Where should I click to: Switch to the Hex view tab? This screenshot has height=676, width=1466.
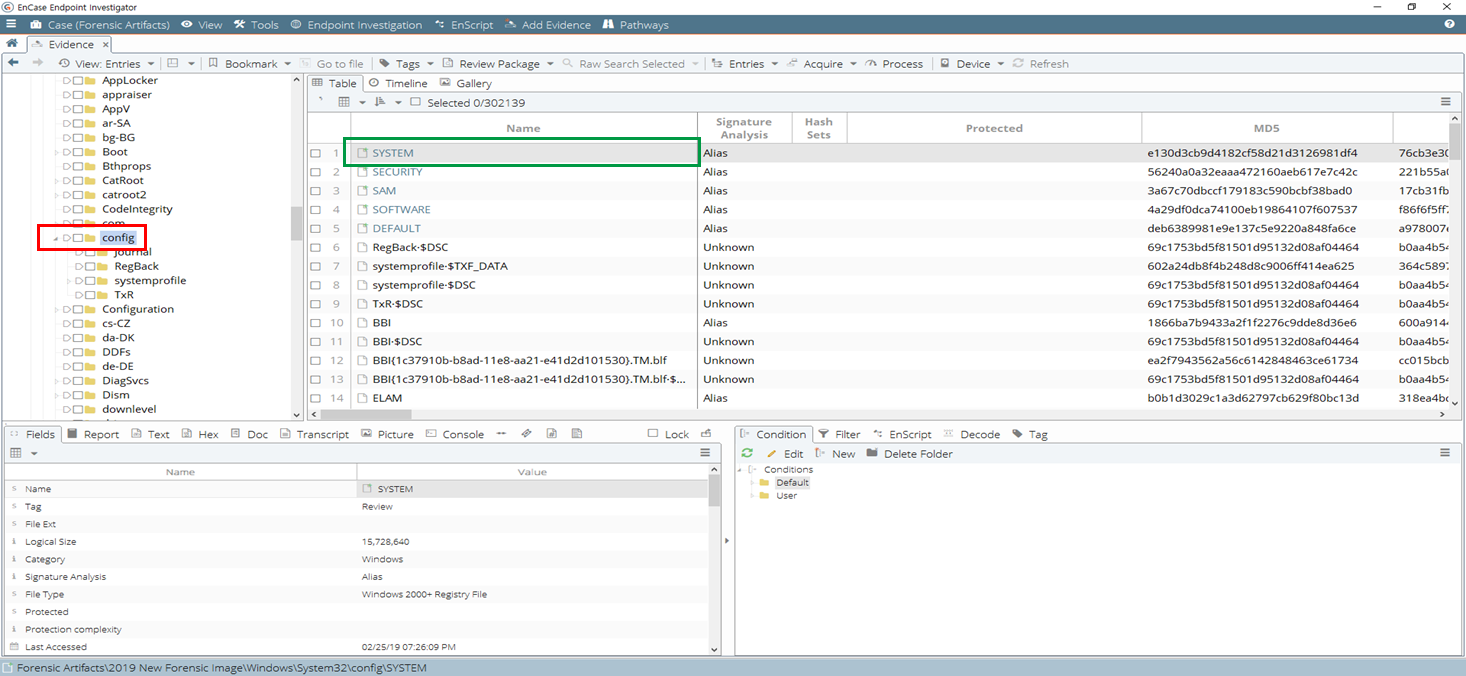[200, 434]
